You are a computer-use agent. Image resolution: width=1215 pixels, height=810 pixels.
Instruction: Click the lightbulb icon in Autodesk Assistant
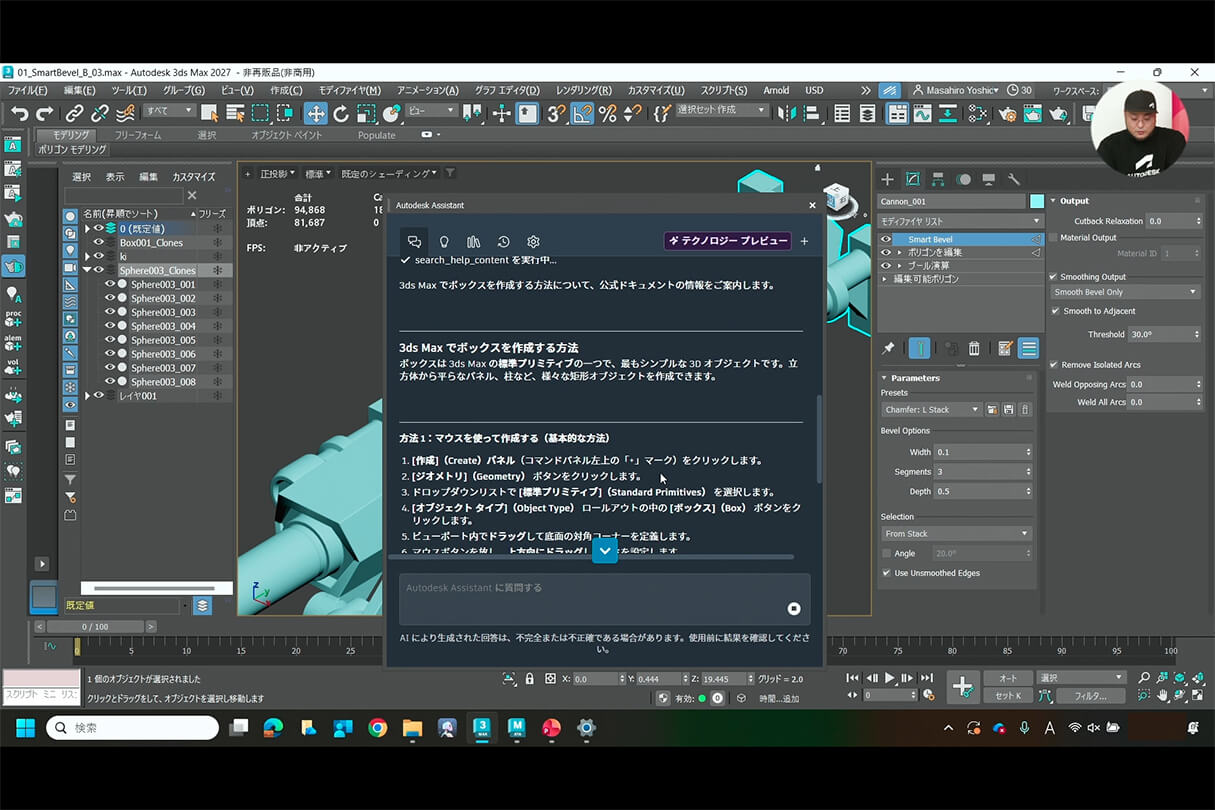tap(444, 241)
